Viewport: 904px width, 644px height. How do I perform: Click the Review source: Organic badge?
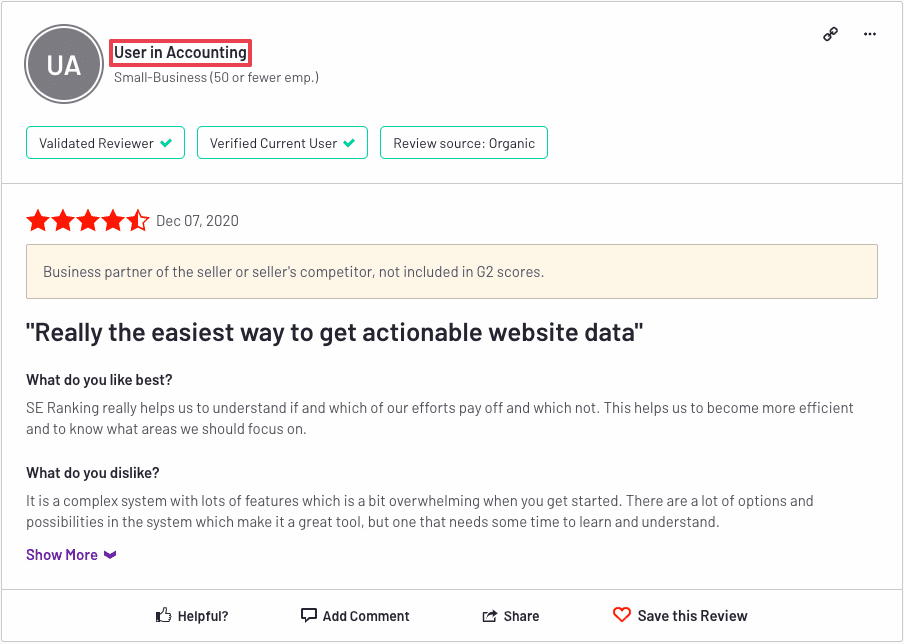tap(464, 142)
